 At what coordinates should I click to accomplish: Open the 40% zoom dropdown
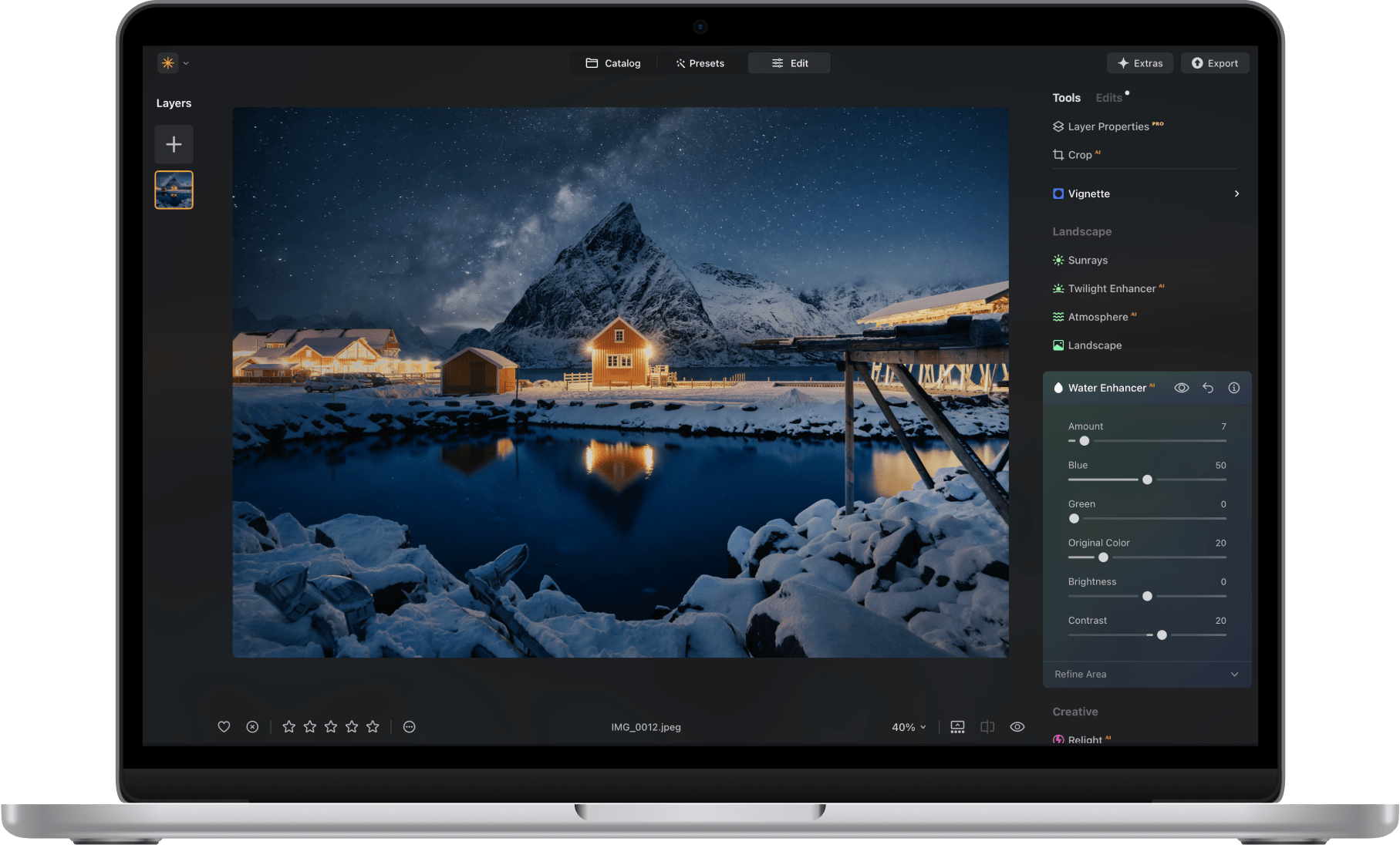click(x=909, y=727)
